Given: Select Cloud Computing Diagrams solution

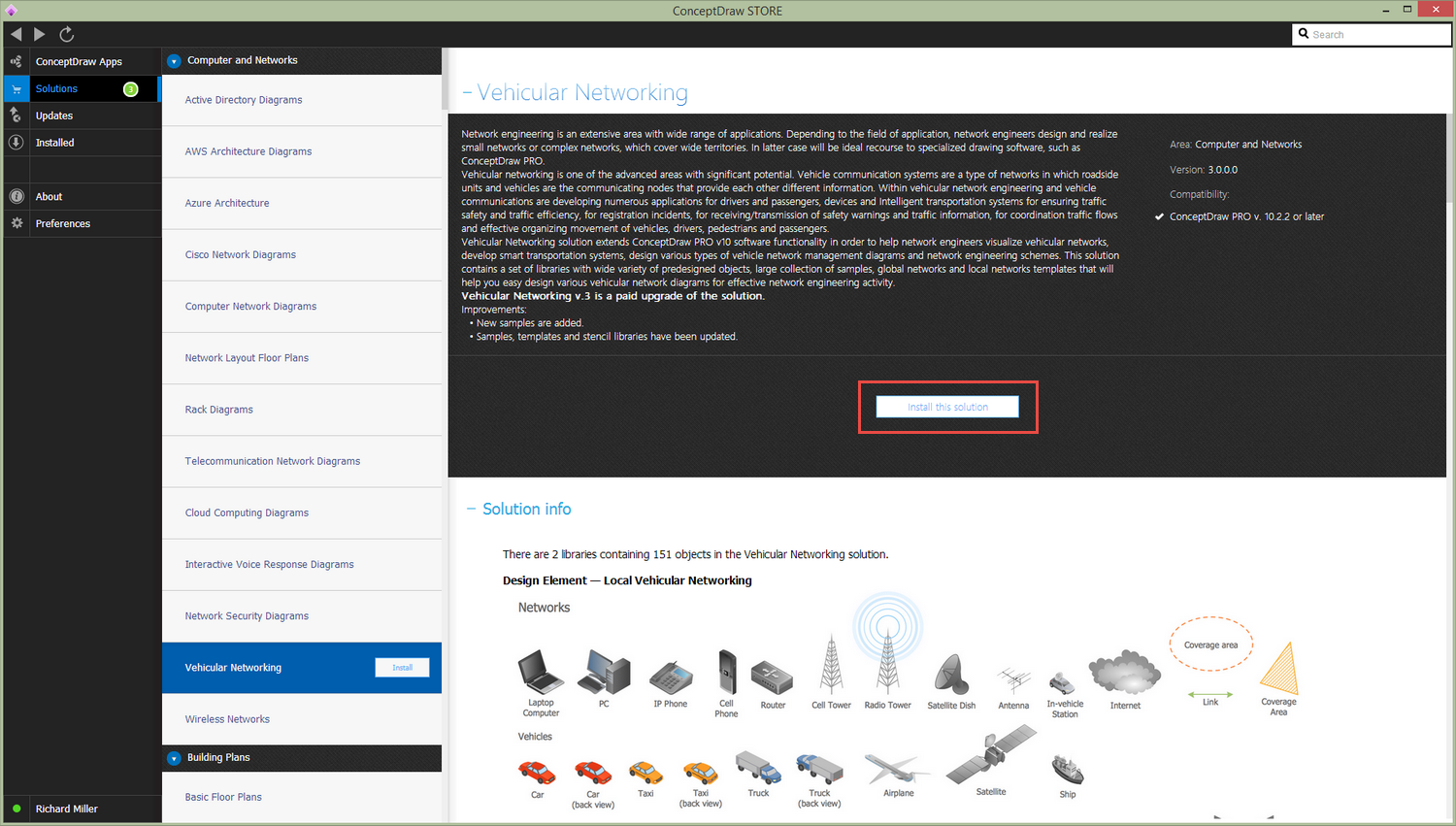Looking at the screenshot, I should click(x=302, y=512).
